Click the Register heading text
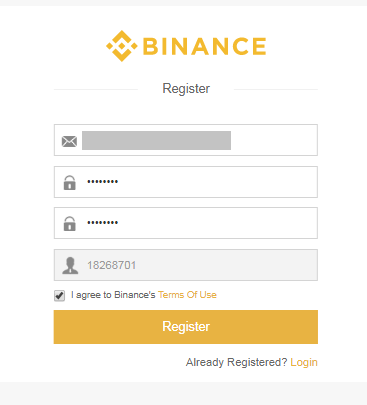 (x=186, y=89)
